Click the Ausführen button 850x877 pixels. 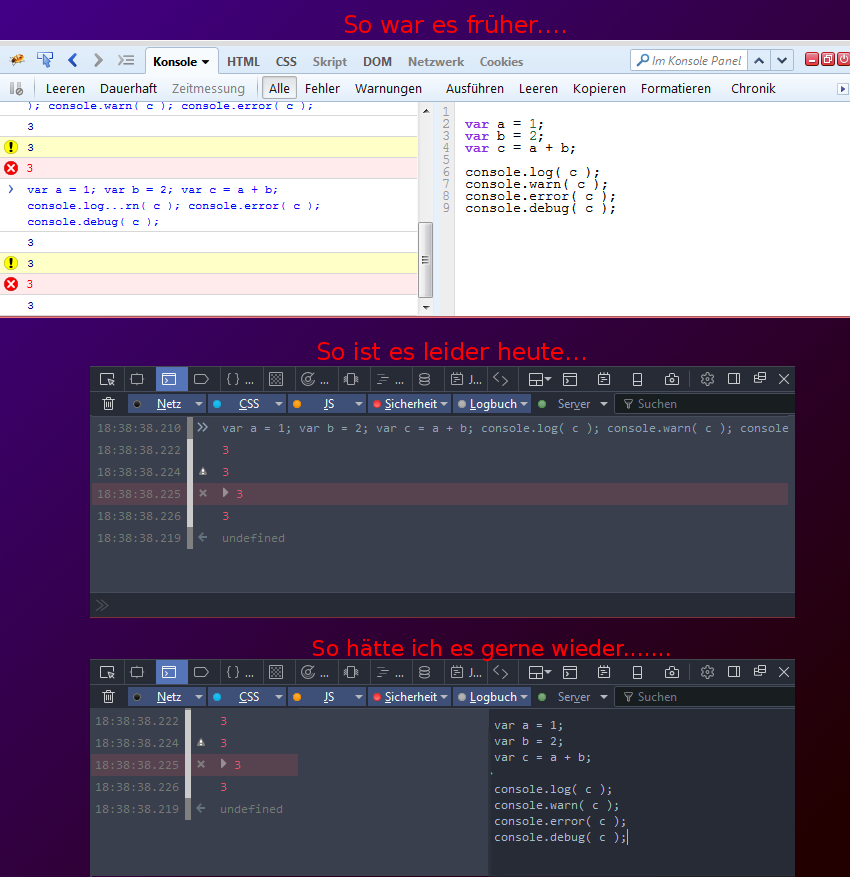(x=475, y=88)
